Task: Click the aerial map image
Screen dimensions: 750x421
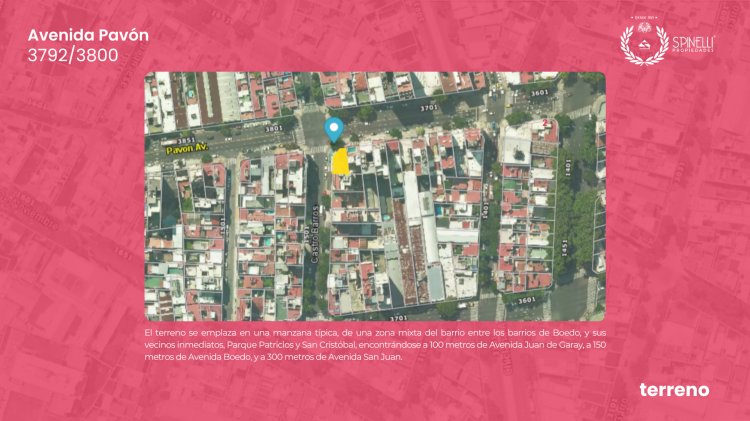Action: pyautogui.click(x=375, y=196)
